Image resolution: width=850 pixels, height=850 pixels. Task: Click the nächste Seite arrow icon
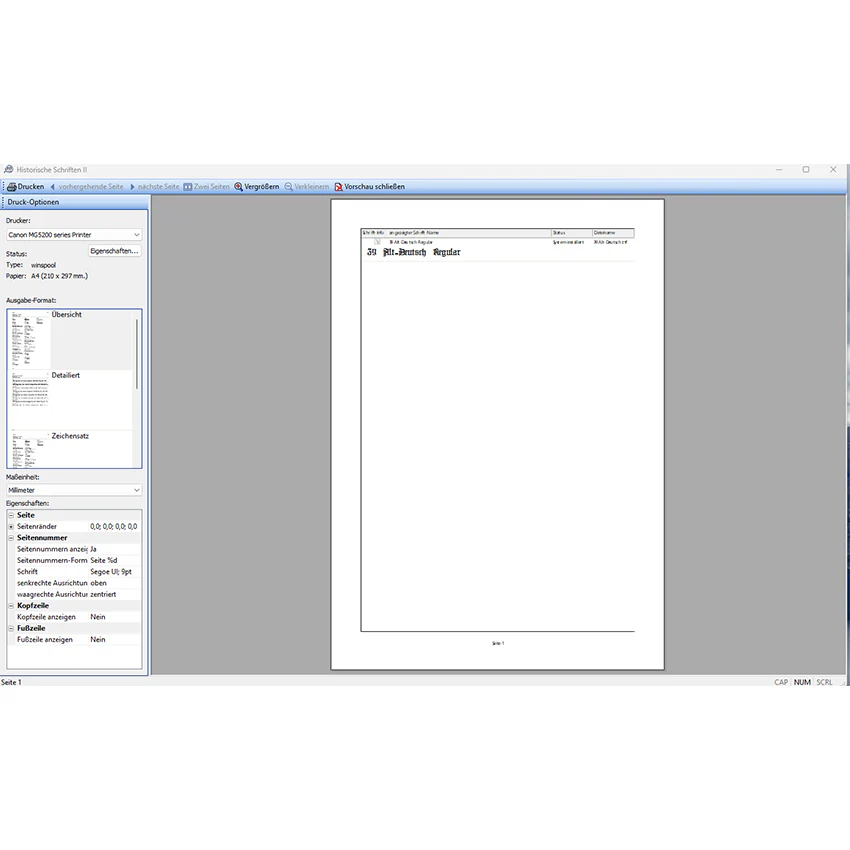pos(132,186)
